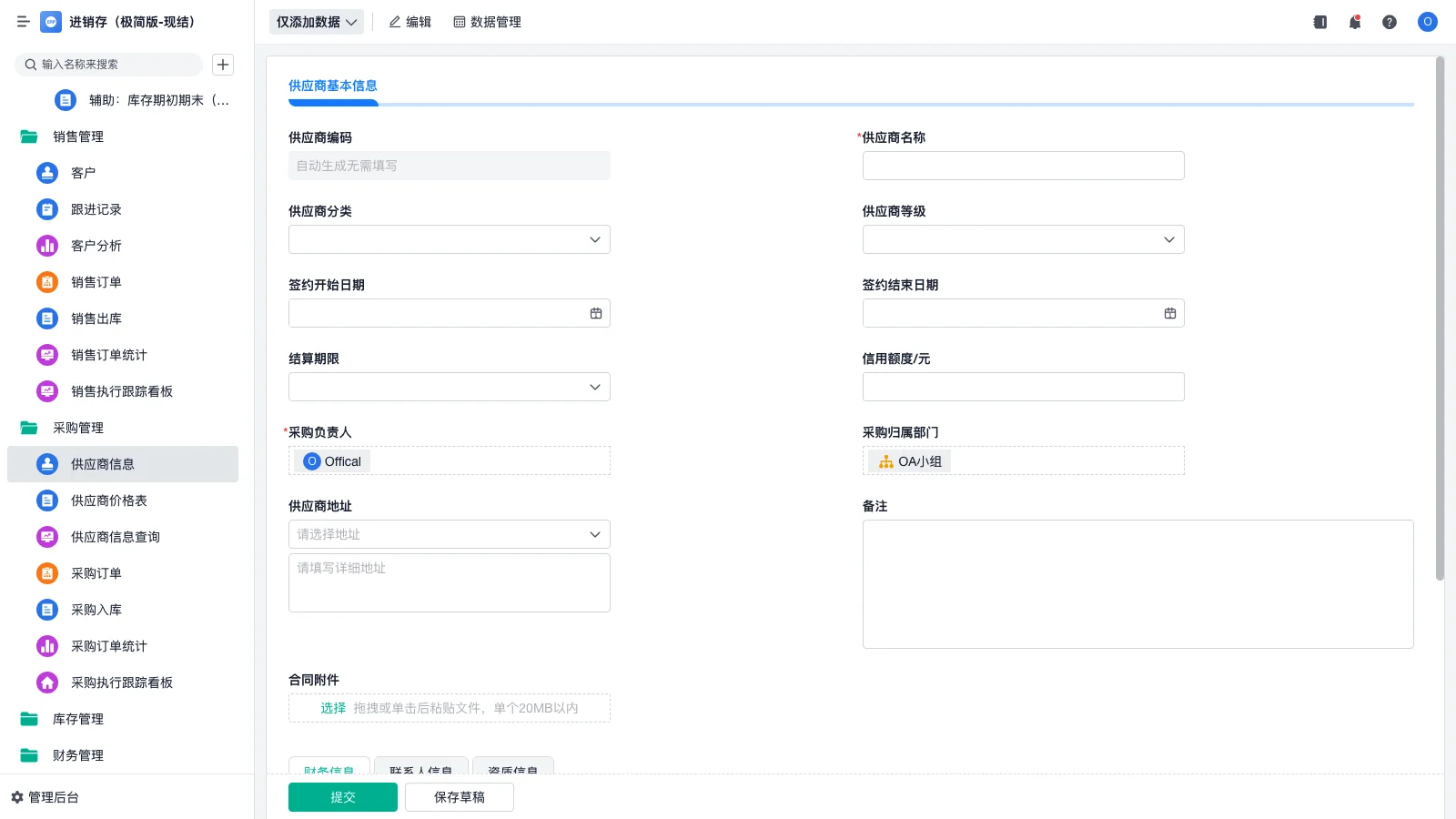
Task: Click the 采购订单 orange icon
Action: 47,573
